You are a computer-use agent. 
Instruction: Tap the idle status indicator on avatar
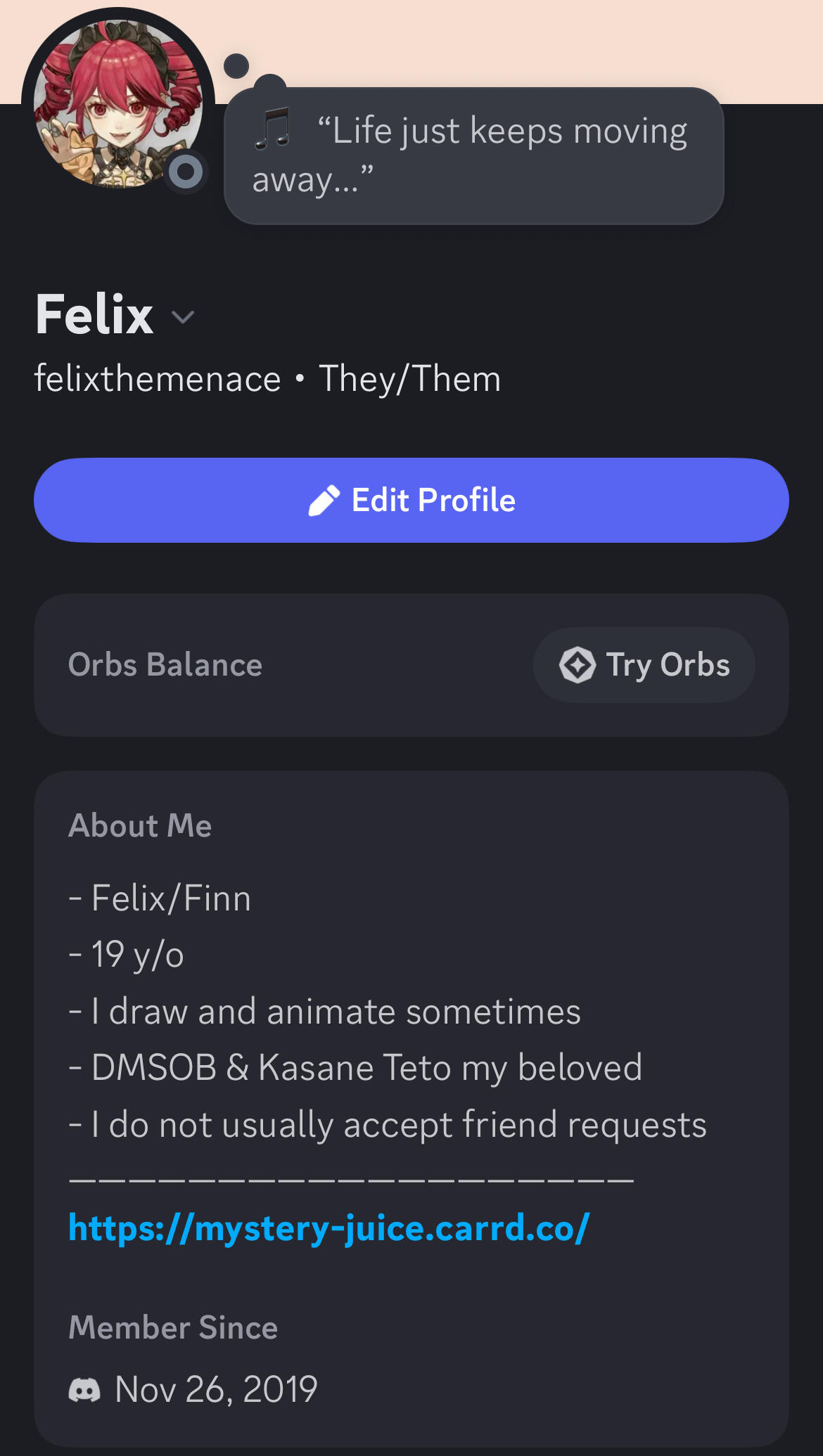click(186, 172)
